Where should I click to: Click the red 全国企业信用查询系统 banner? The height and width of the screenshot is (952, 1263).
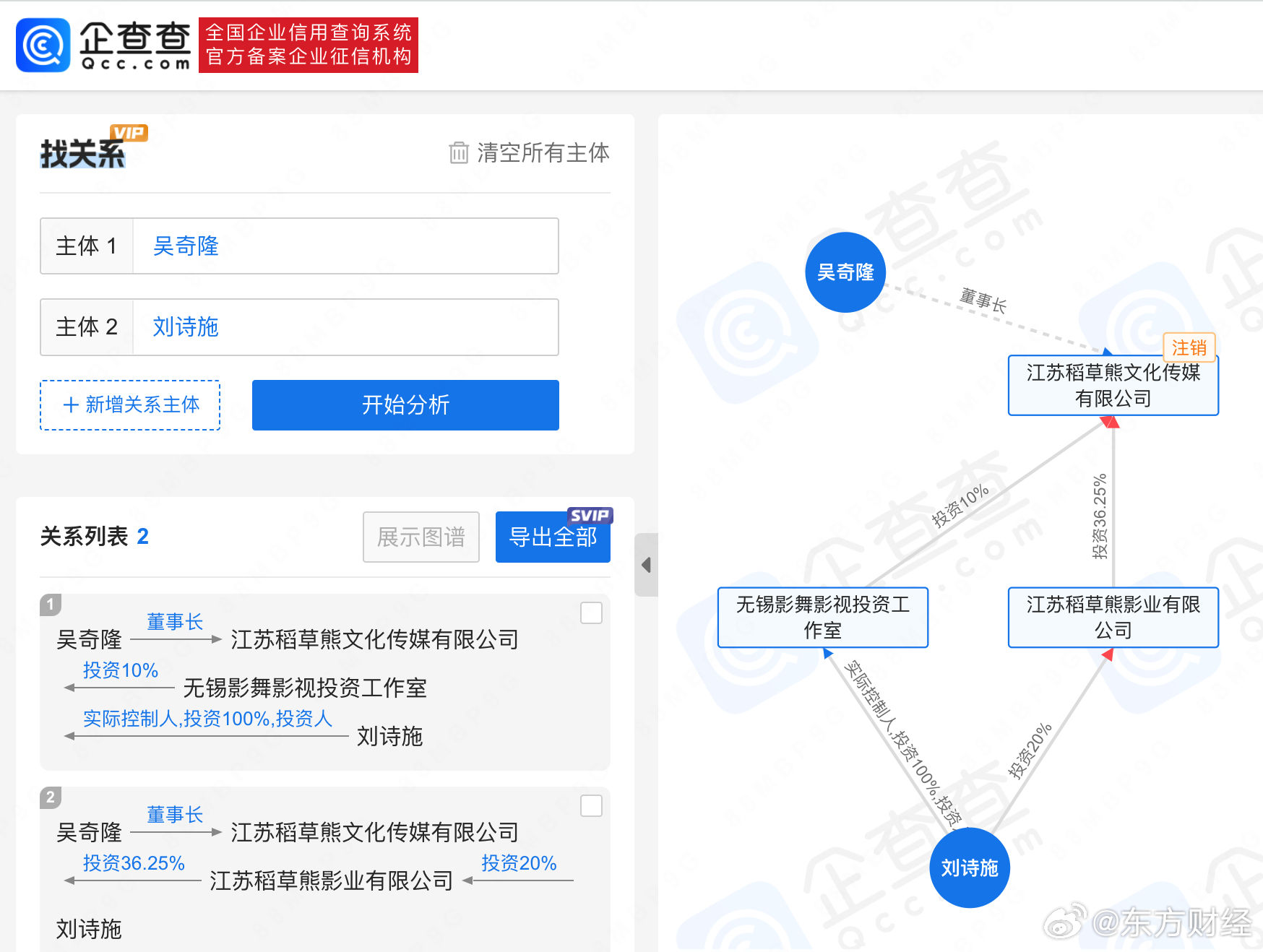coord(309,45)
